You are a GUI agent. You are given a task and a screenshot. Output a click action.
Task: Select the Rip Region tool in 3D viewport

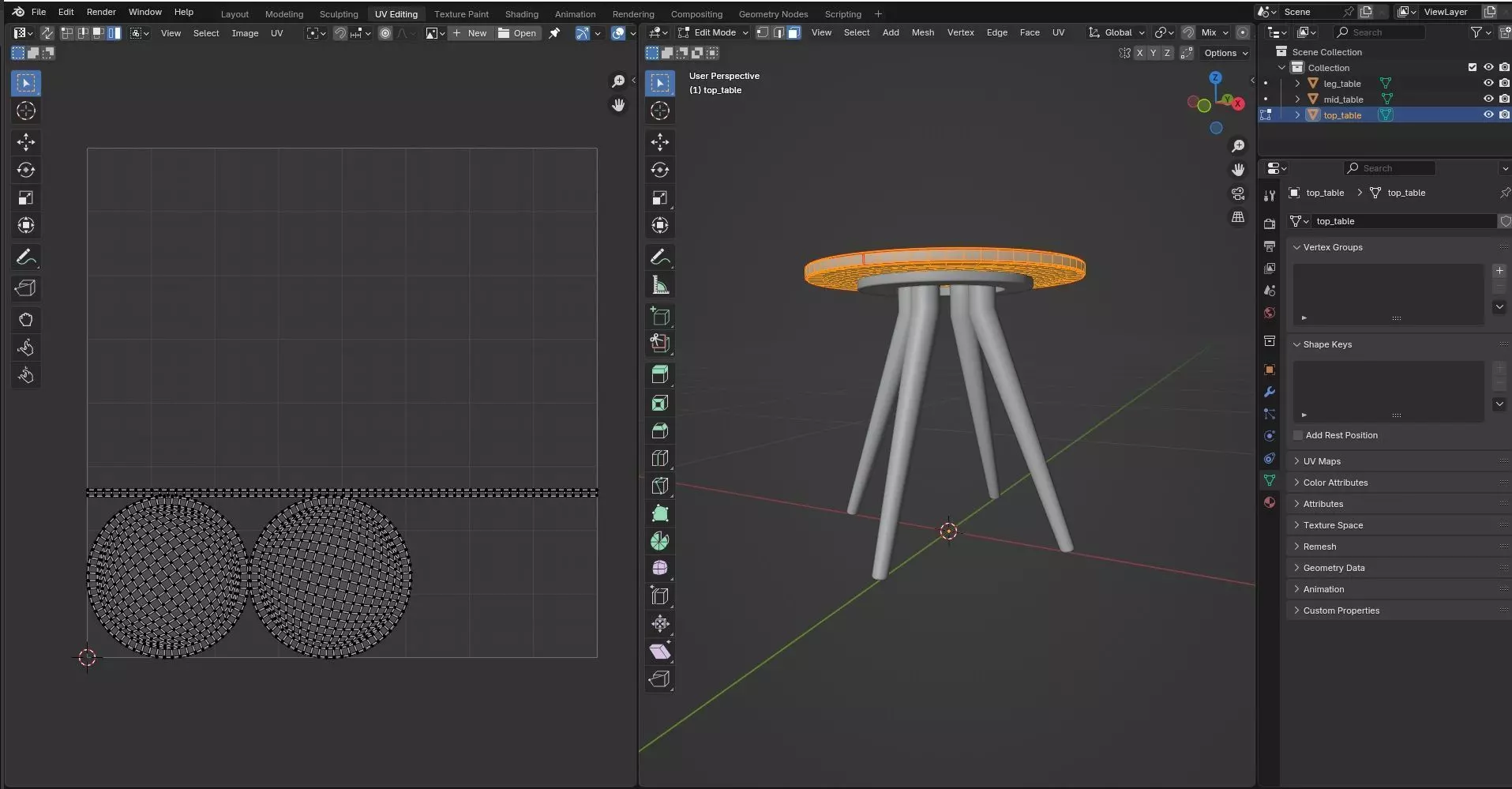[x=660, y=679]
